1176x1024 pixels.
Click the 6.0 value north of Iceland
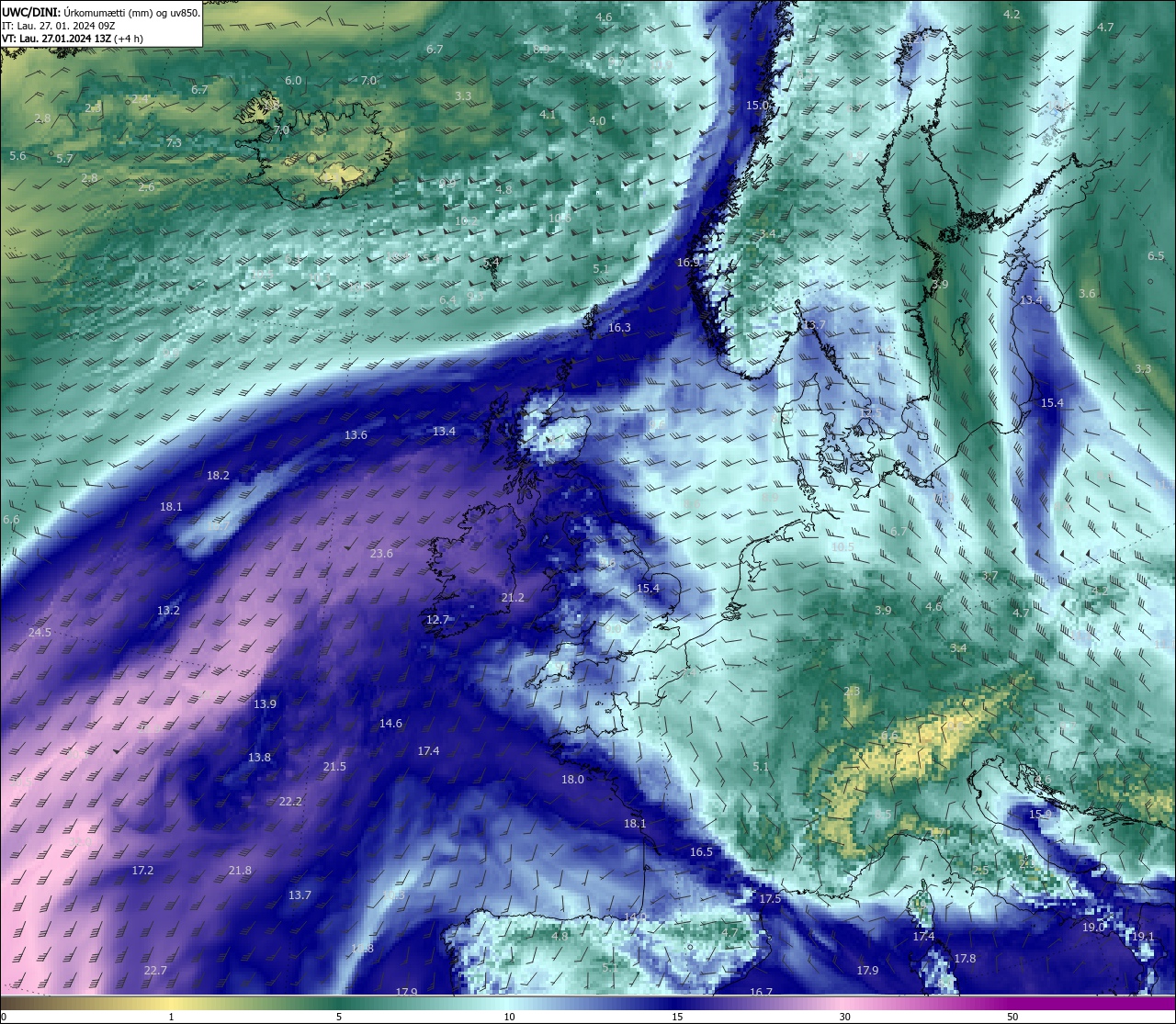point(293,80)
